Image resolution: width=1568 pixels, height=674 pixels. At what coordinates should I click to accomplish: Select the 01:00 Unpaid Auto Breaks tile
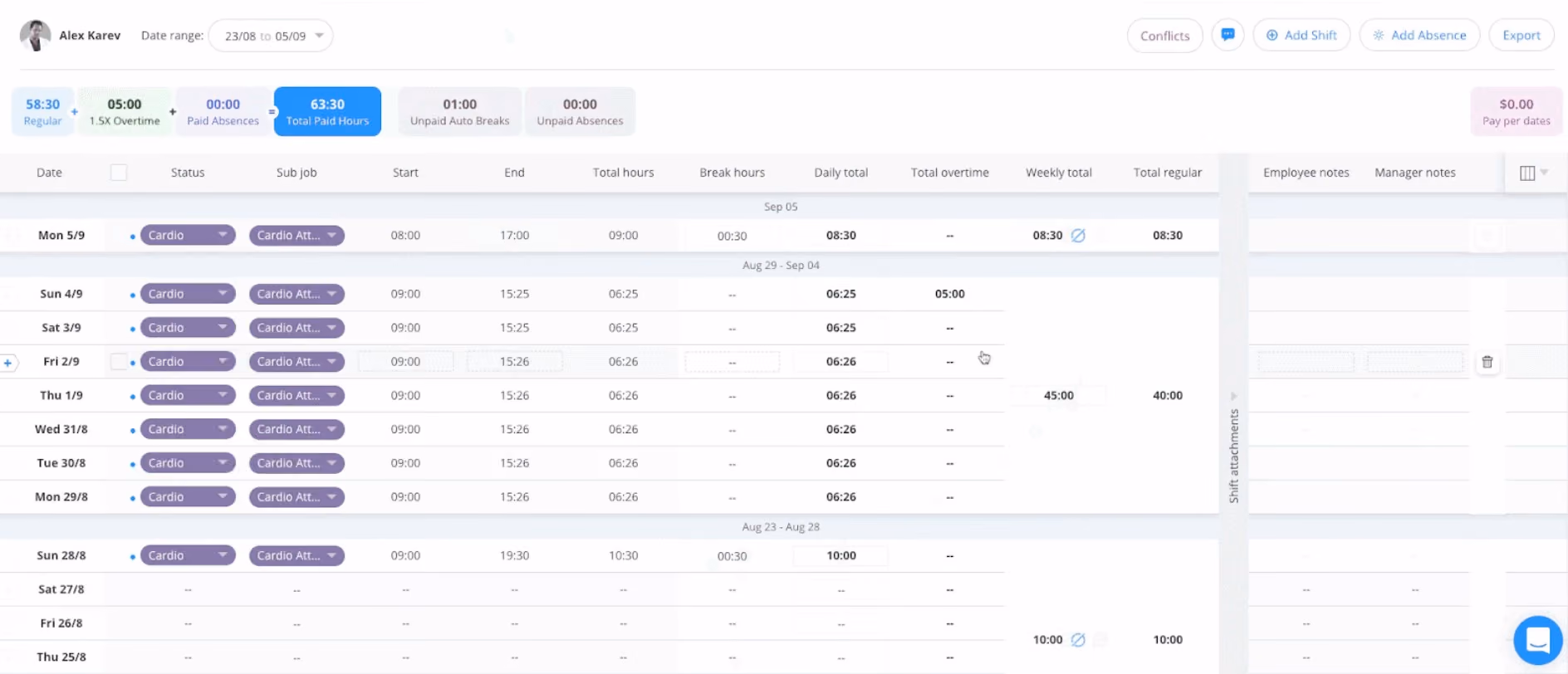(x=459, y=111)
